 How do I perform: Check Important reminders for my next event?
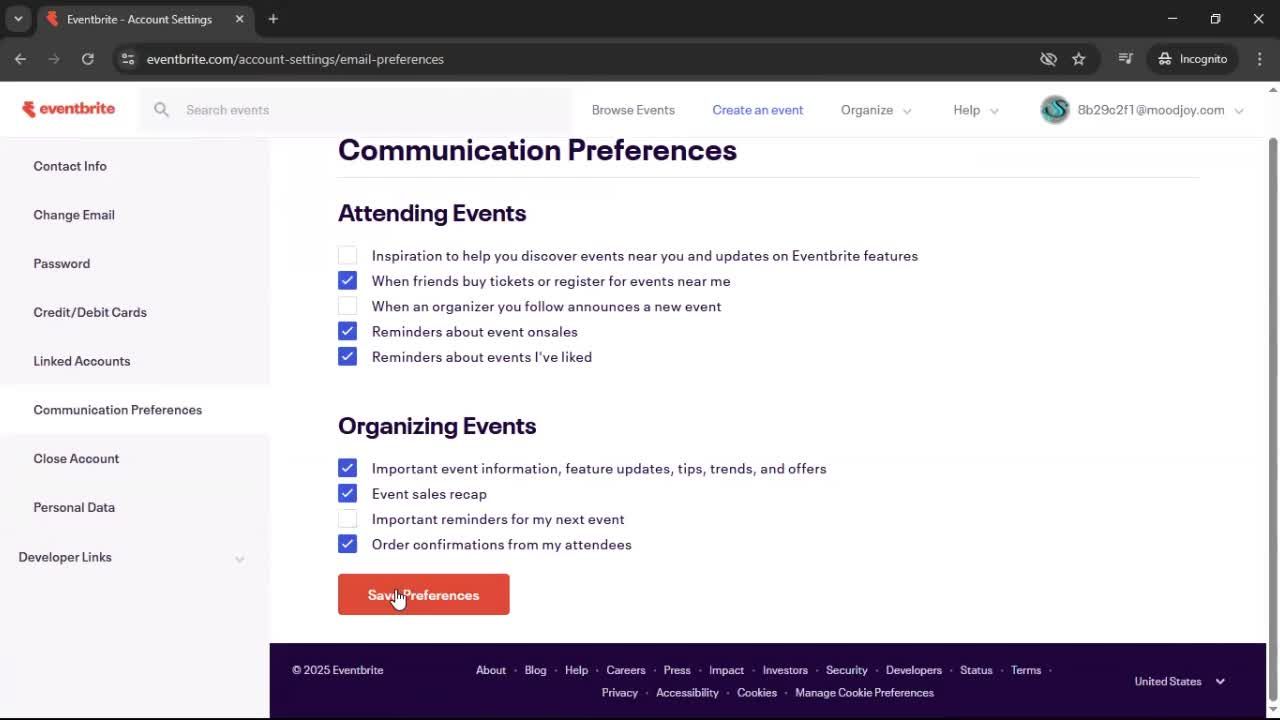point(347,519)
